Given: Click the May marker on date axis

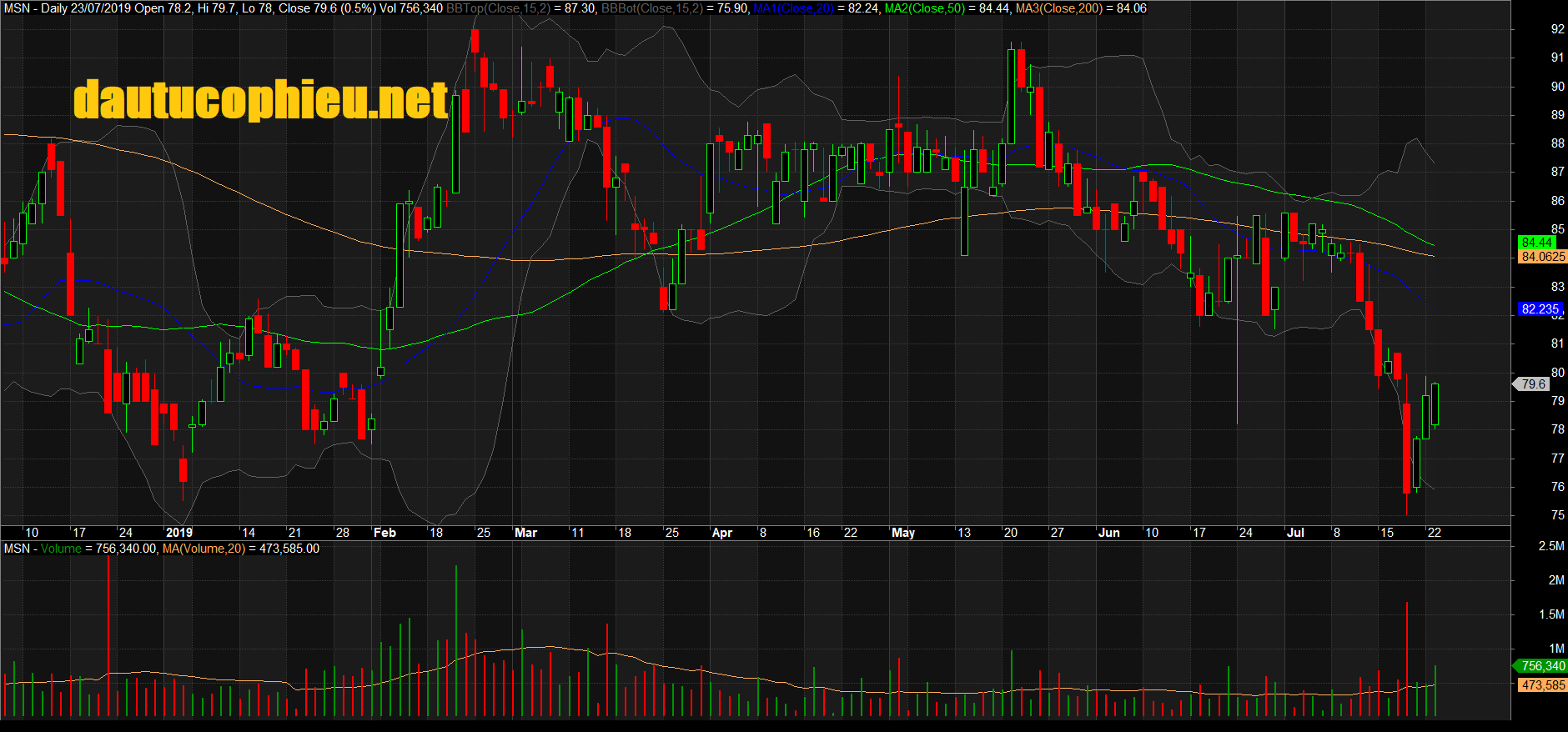Looking at the screenshot, I should point(902,533).
